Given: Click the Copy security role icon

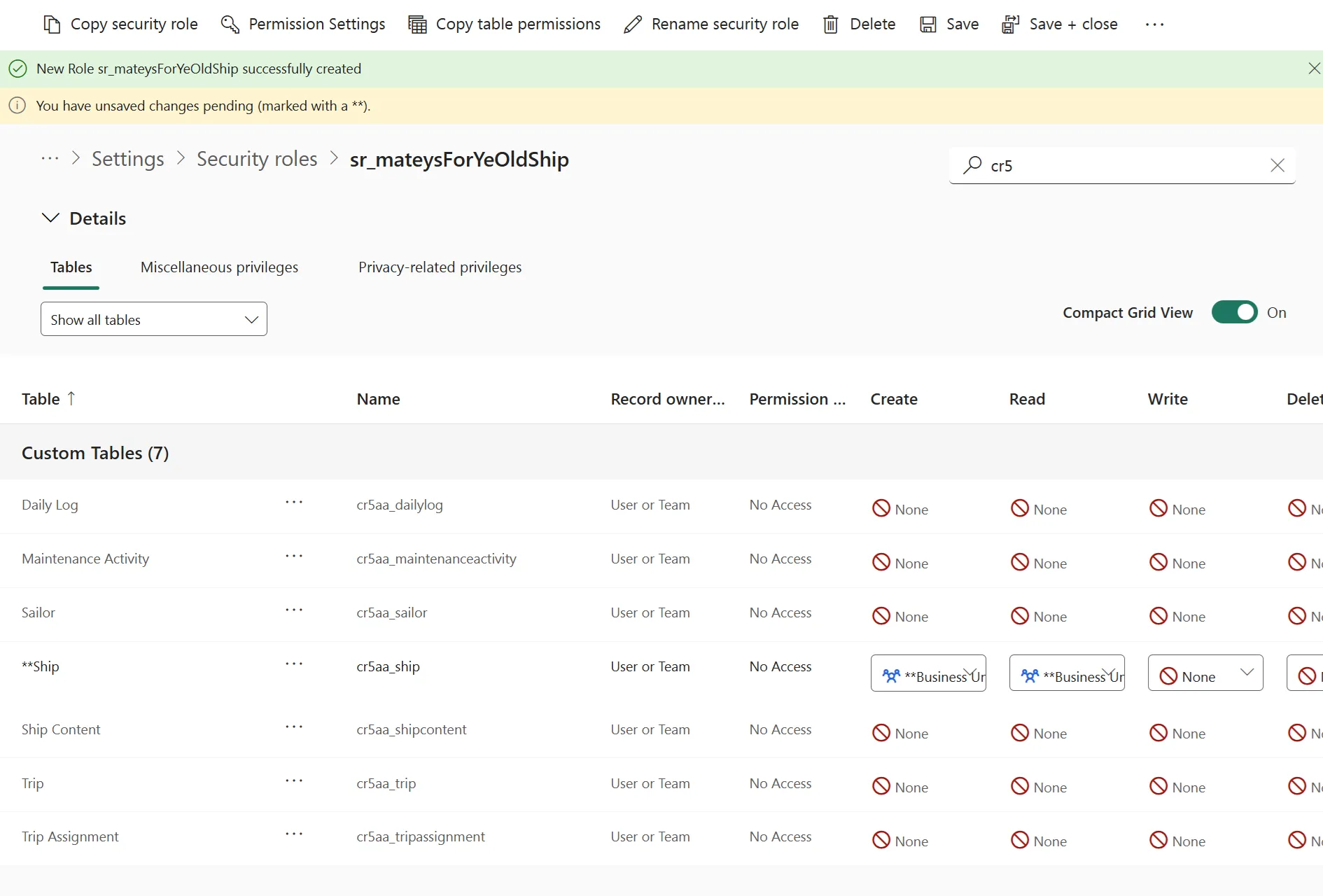Looking at the screenshot, I should [52, 24].
